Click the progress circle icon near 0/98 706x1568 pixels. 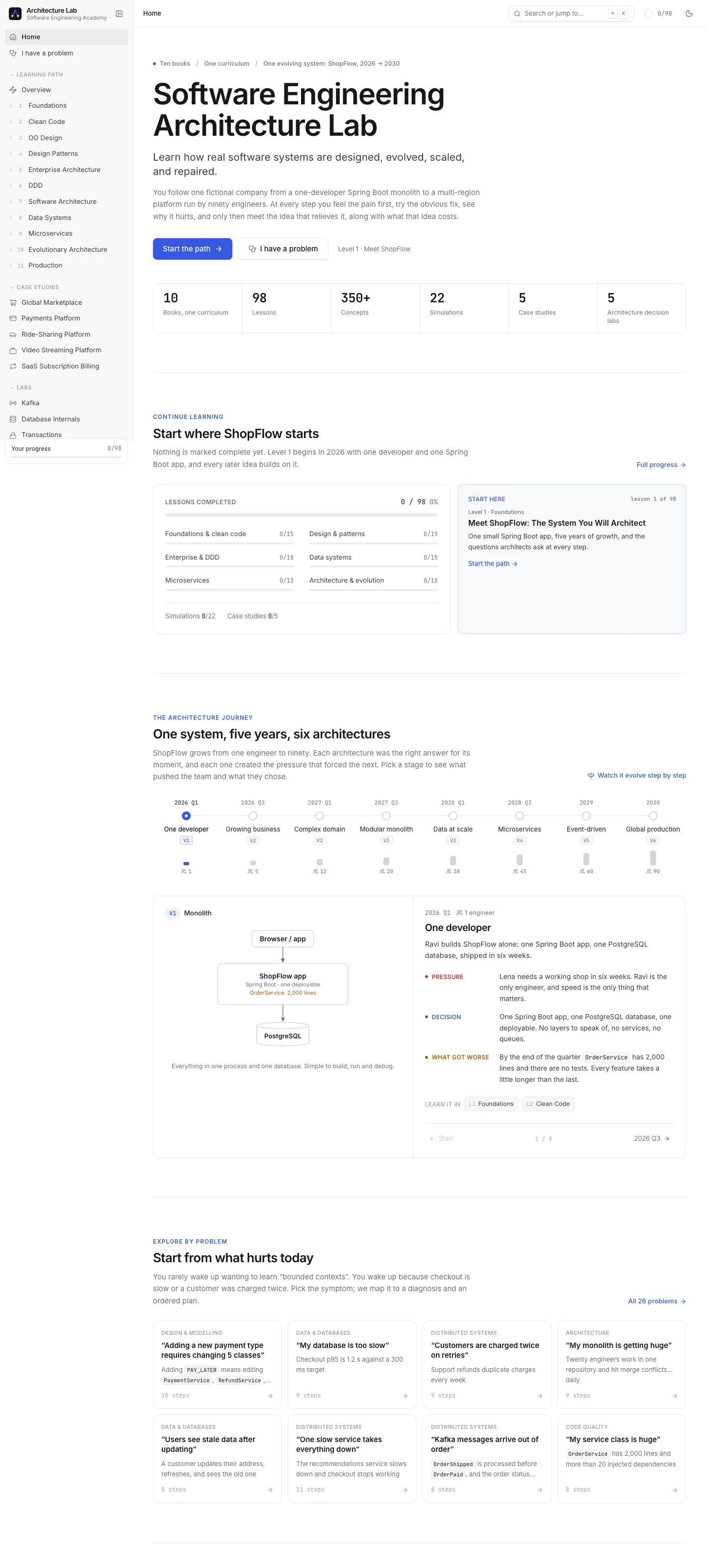[648, 13]
